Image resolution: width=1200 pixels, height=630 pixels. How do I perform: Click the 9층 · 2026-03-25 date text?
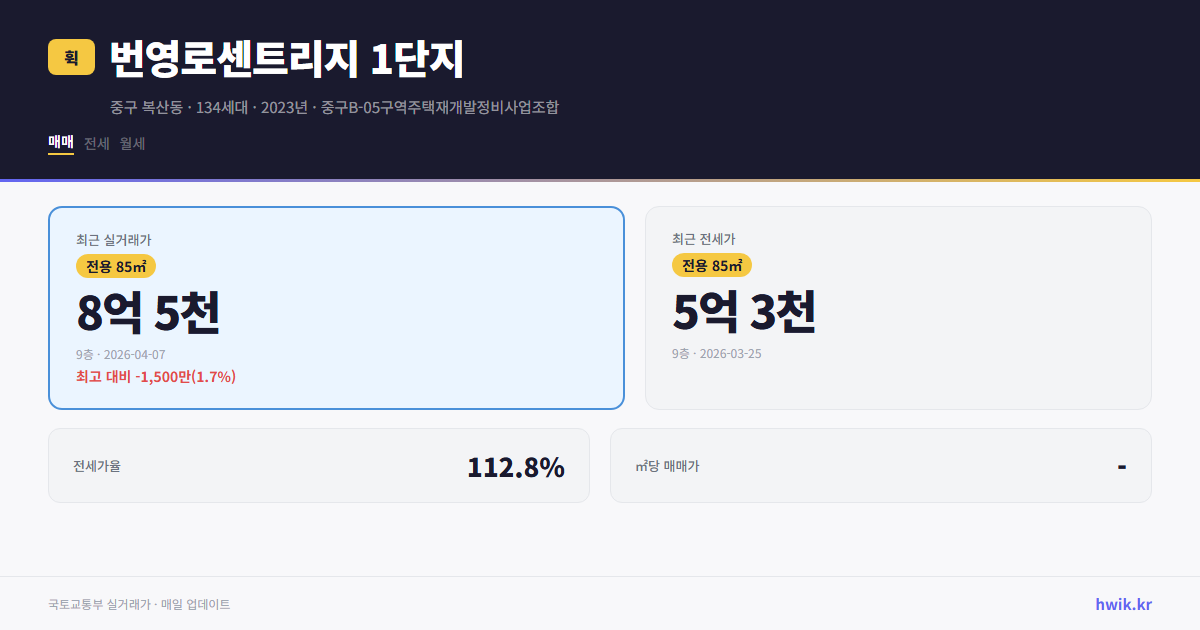click(x=716, y=353)
